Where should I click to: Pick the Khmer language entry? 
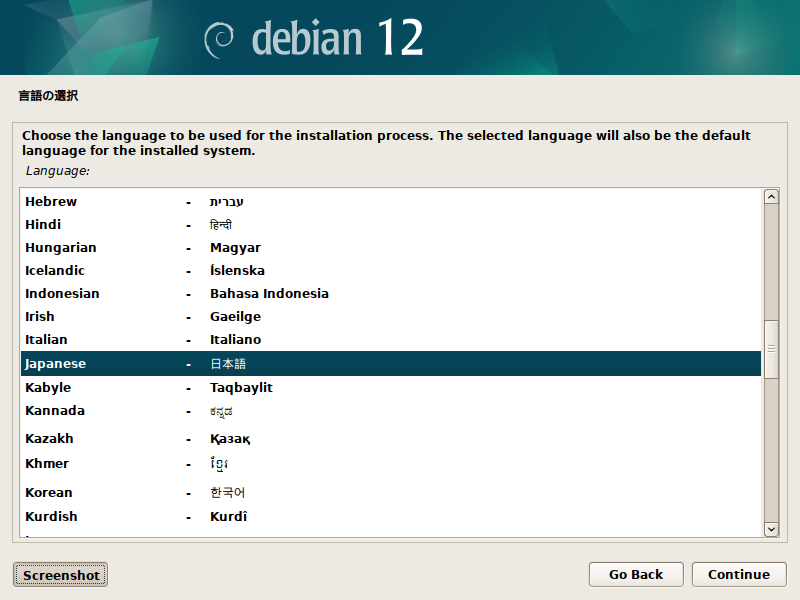(391, 464)
